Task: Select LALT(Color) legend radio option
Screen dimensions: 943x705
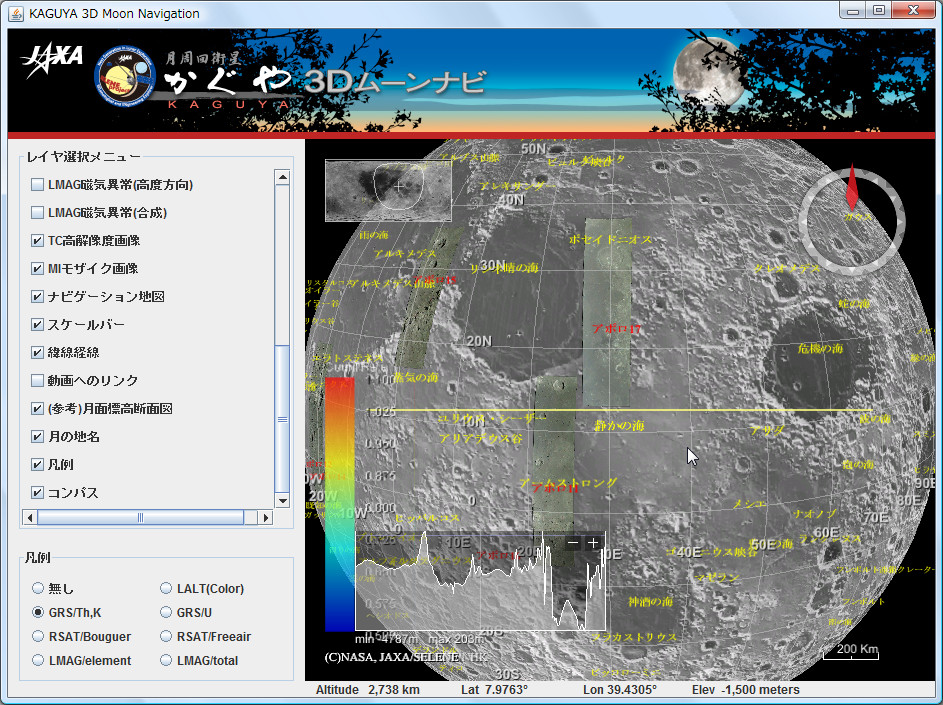Action: pos(166,588)
